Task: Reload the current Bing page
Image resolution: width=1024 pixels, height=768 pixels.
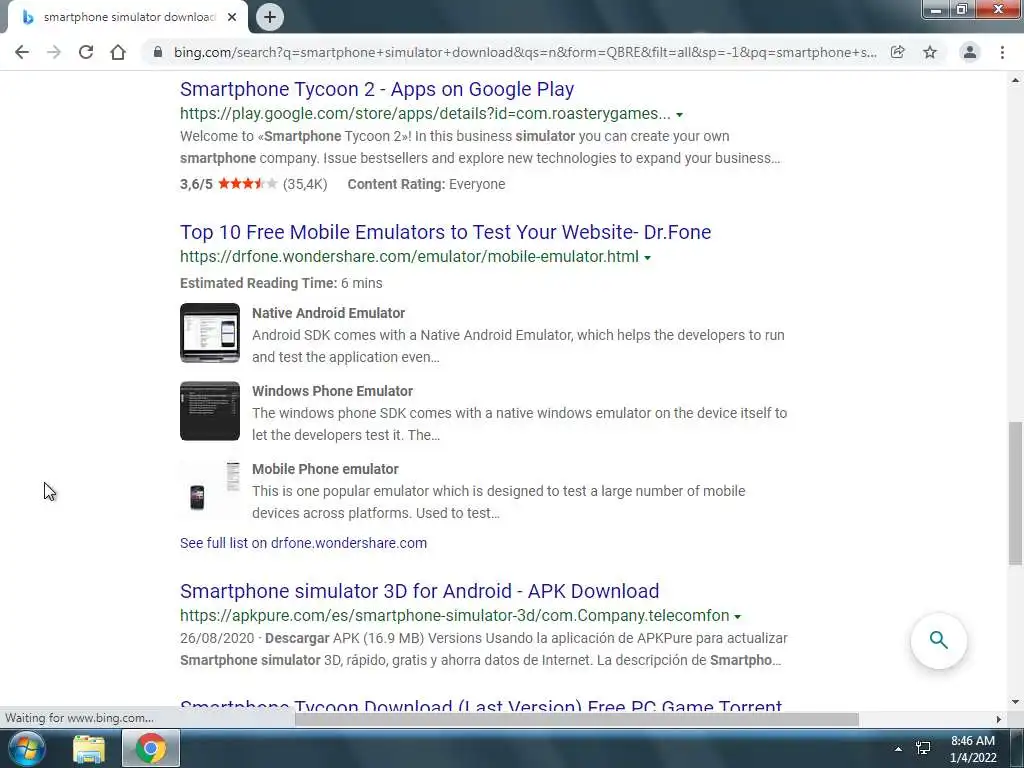Action: click(86, 52)
